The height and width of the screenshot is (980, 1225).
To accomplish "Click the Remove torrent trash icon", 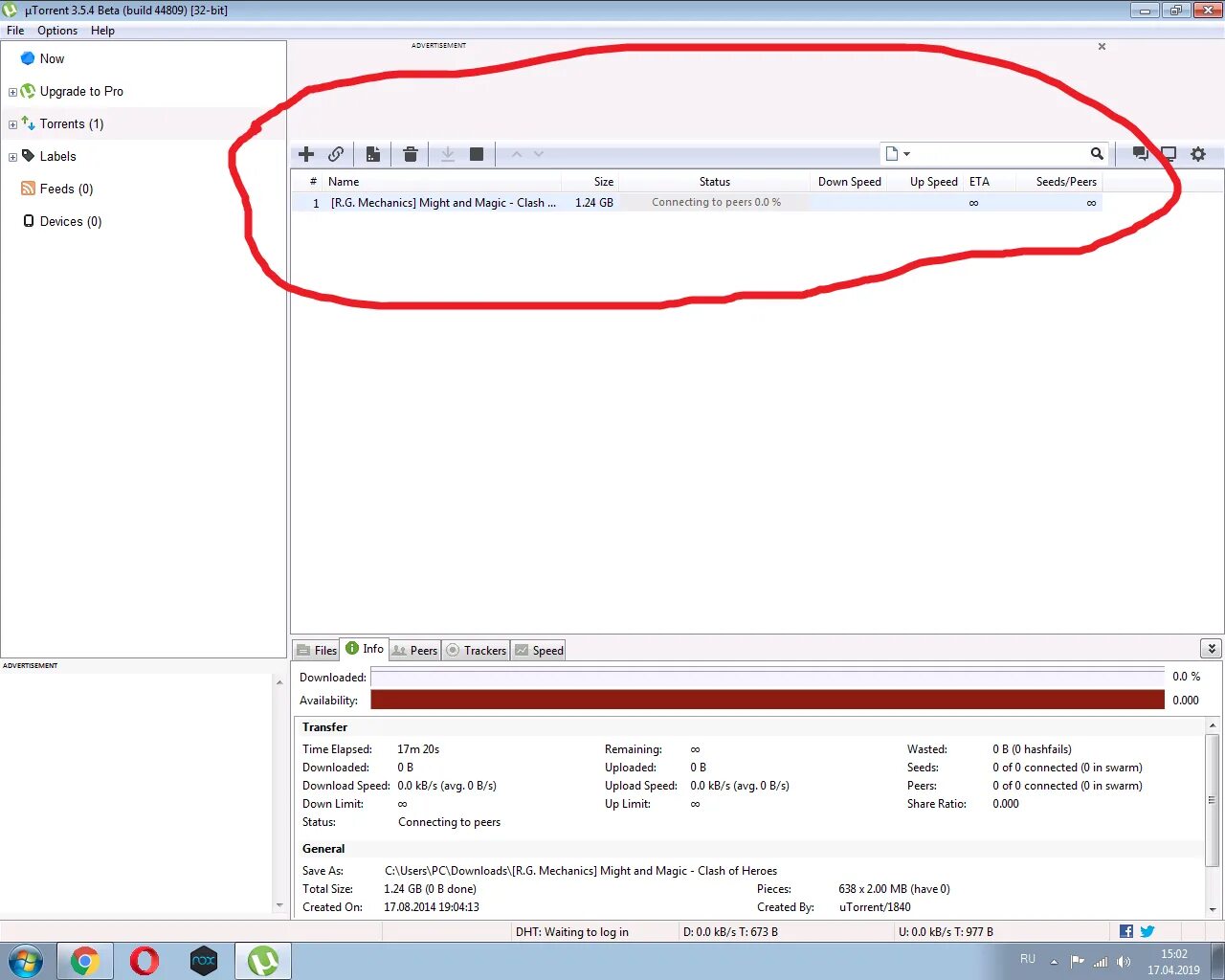I will click(411, 154).
